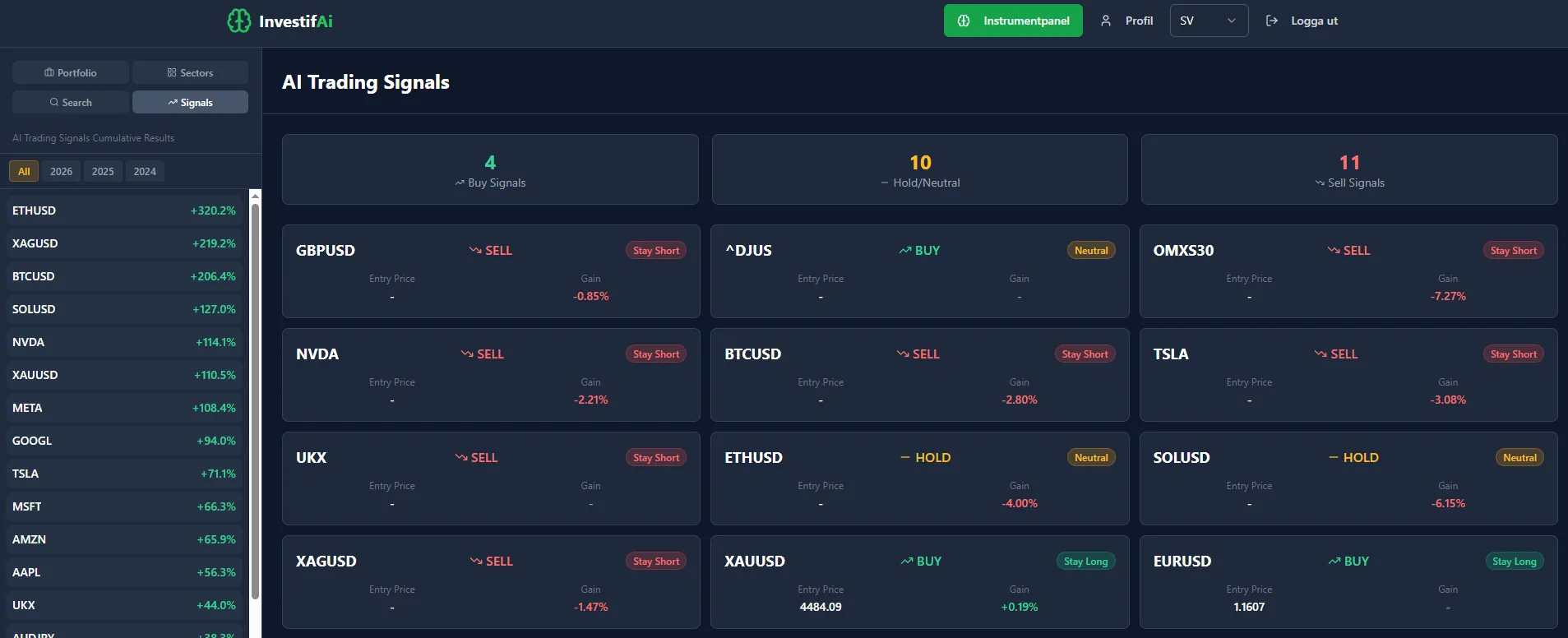Image resolution: width=1568 pixels, height=638 pixels.
Task: Open the Instrumentpanel button
Action: [1013, 21]
